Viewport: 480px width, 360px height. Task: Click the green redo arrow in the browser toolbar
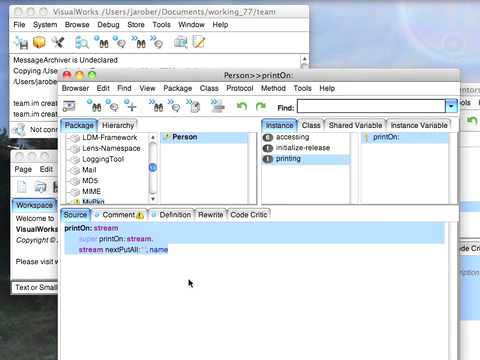pos(261,106)
